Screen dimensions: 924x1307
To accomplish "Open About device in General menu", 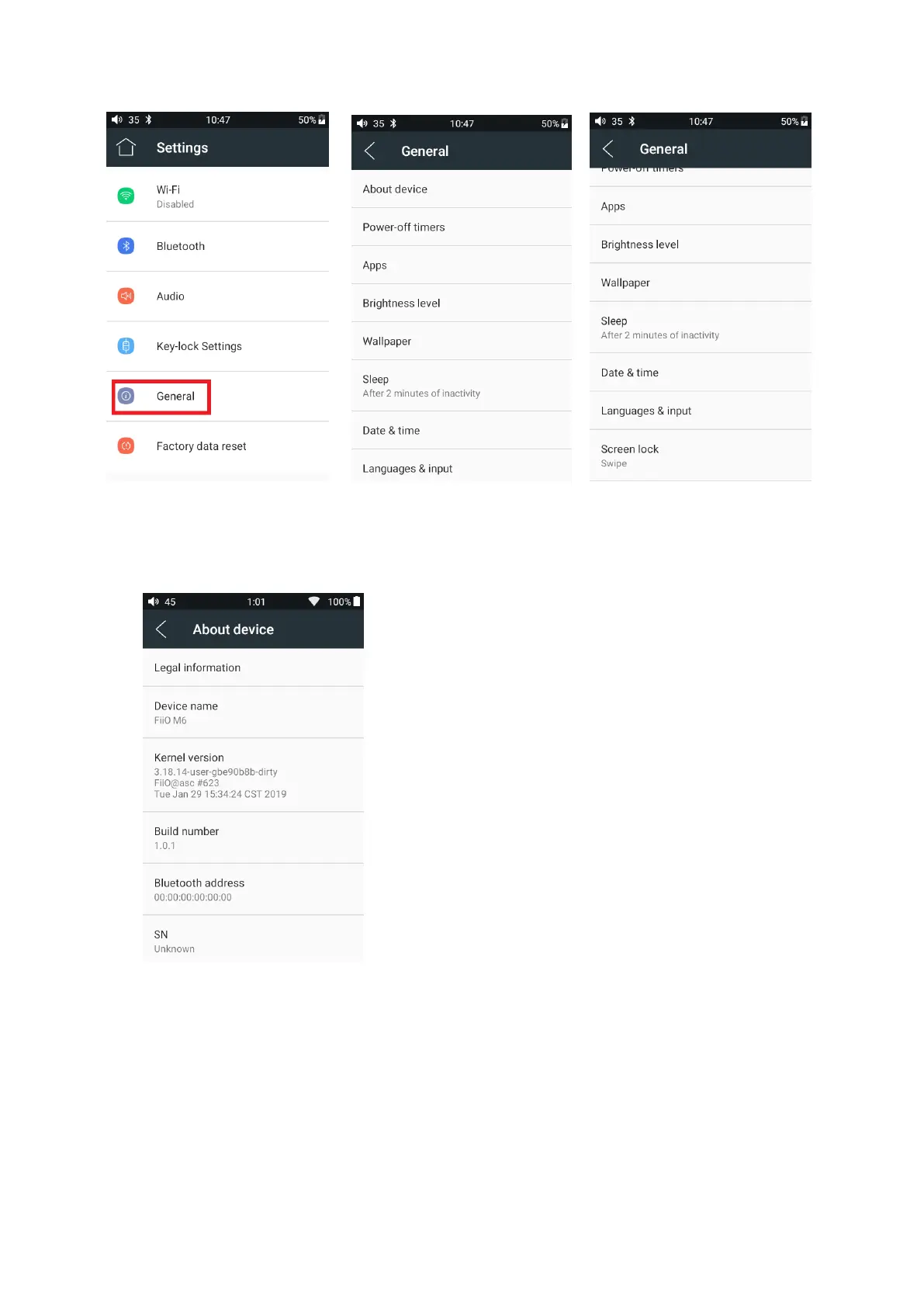I will coord(395,189).
